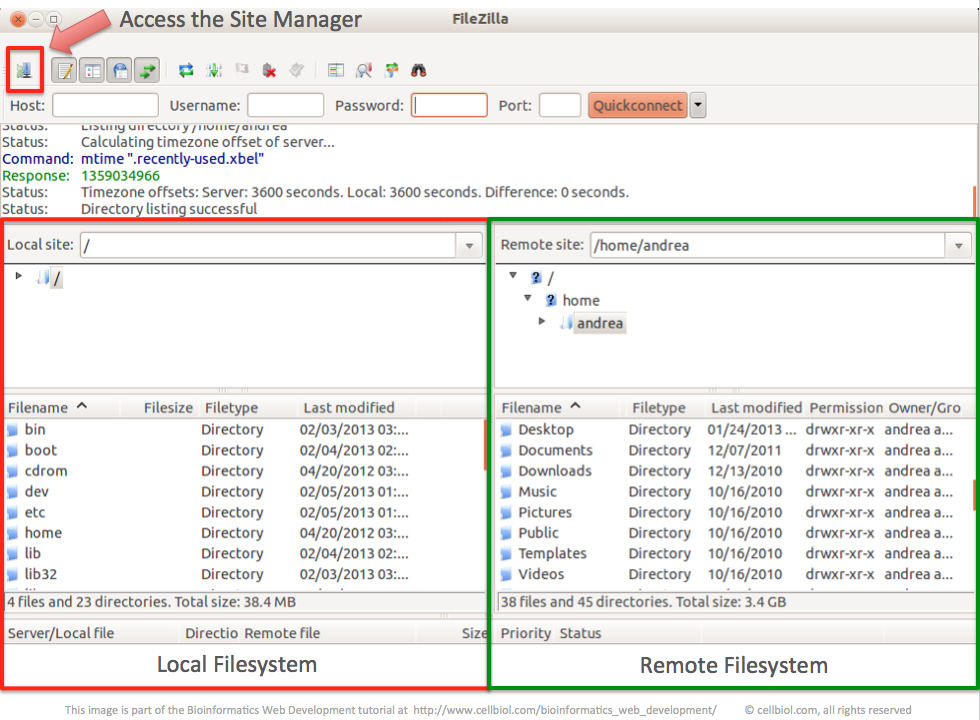The width and height of the screenshot is (980, 720).
Task: Click the Local site path field
Action: click(268, 246)
